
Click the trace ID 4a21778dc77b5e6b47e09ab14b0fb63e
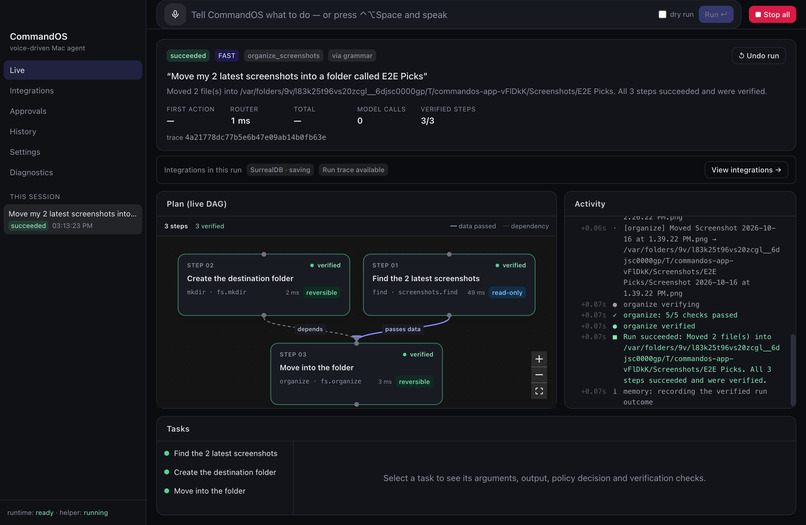(x=255, y=137)
